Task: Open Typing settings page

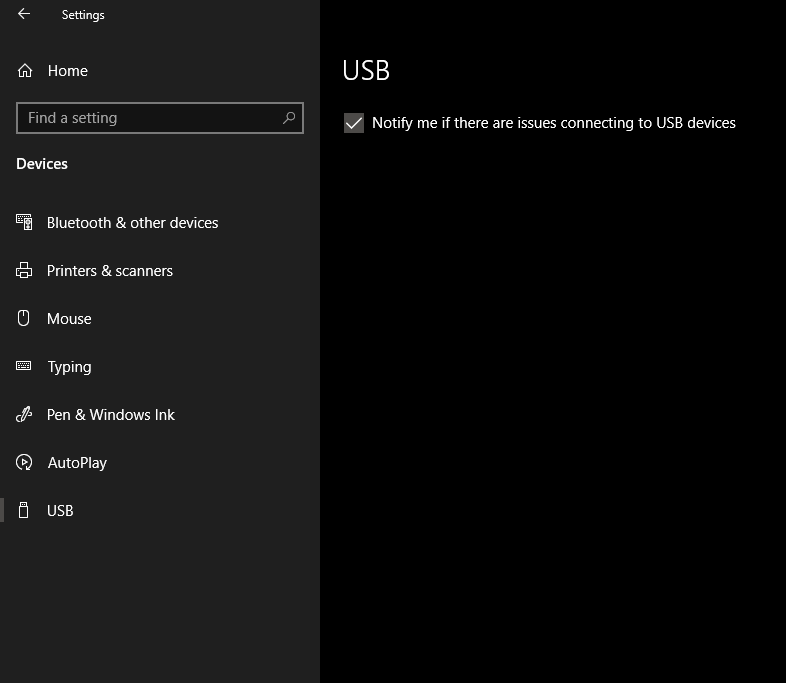Action: 70,367
